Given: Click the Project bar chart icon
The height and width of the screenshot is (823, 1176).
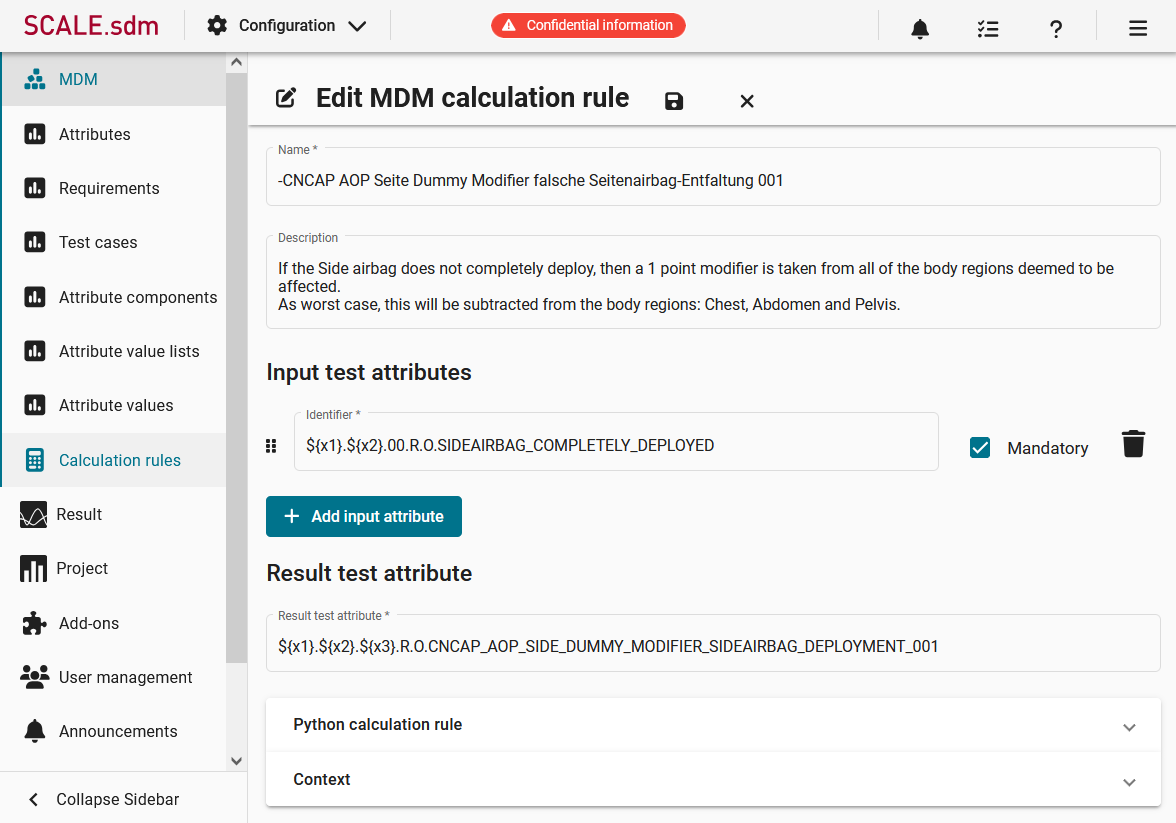Looking at the screenshot, I should click(x=33, y=569).
